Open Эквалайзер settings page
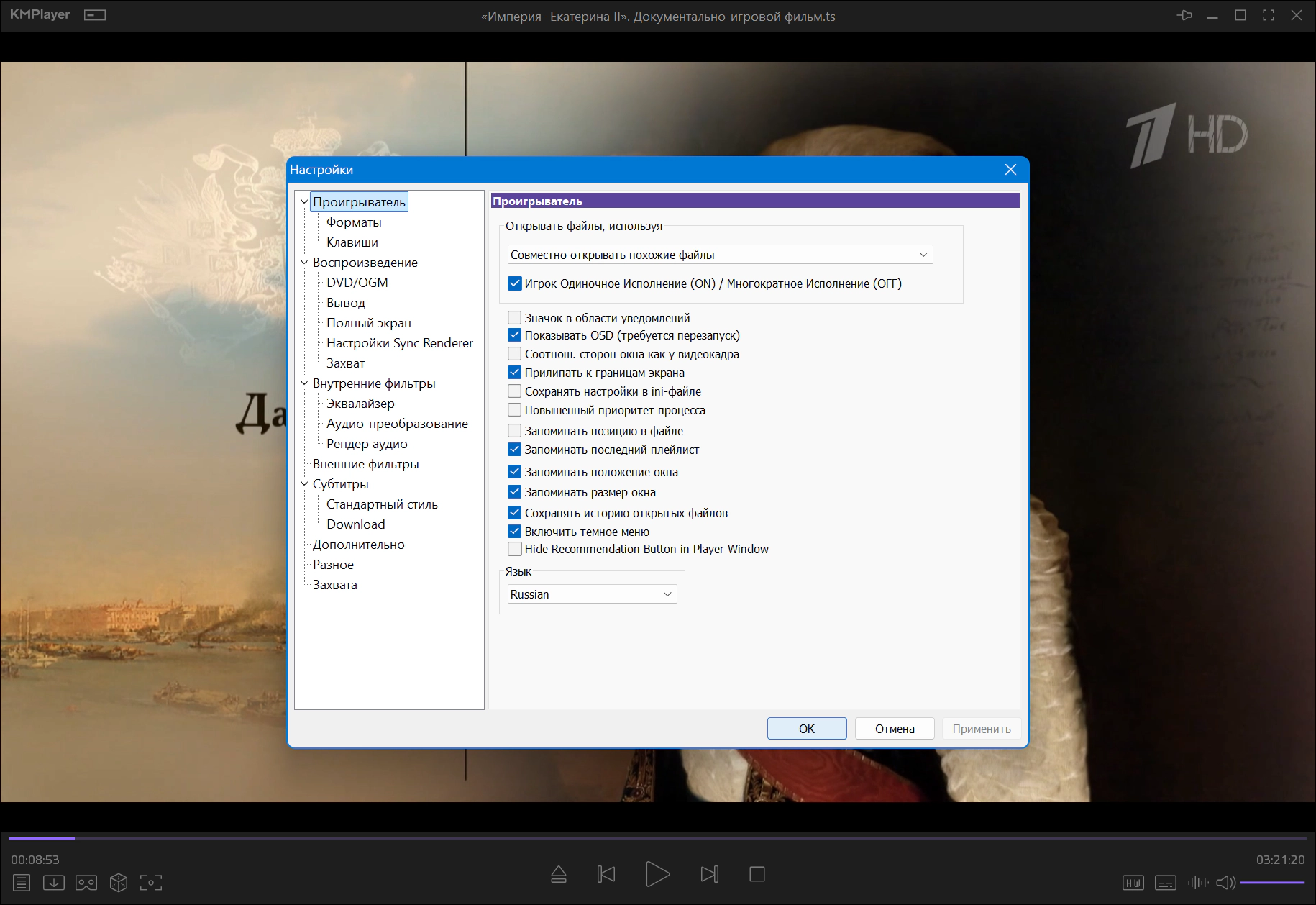Image resolution: width=1316 pixels, height=905 pixels. (360, 404)
